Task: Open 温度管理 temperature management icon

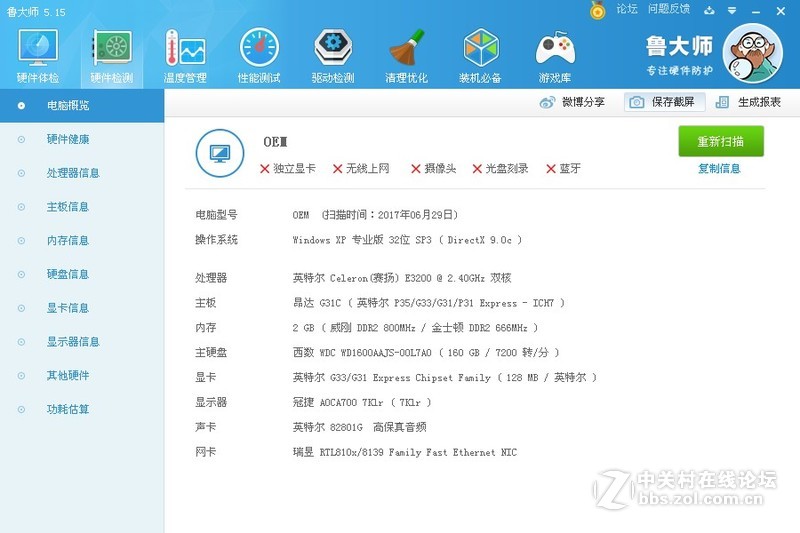Action: coord(185,56)
